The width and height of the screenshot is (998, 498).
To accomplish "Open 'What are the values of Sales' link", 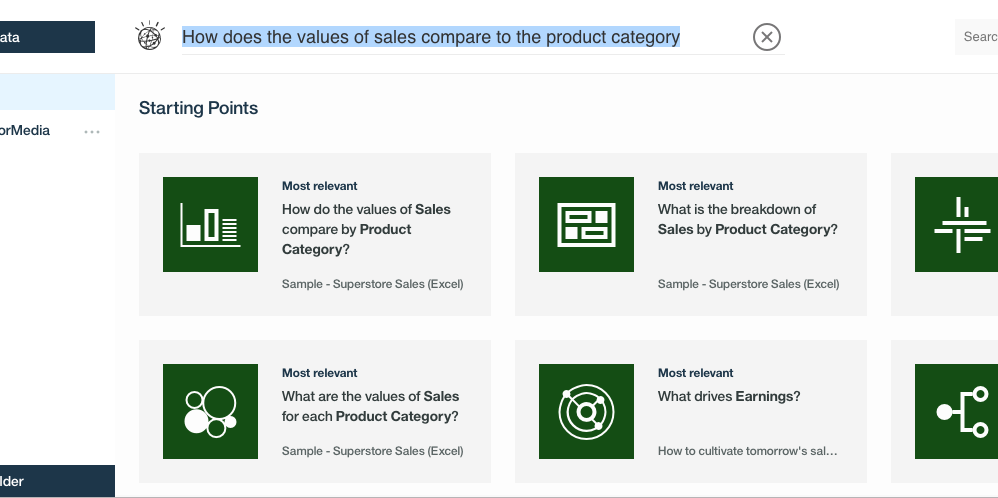I will (370, 406).
